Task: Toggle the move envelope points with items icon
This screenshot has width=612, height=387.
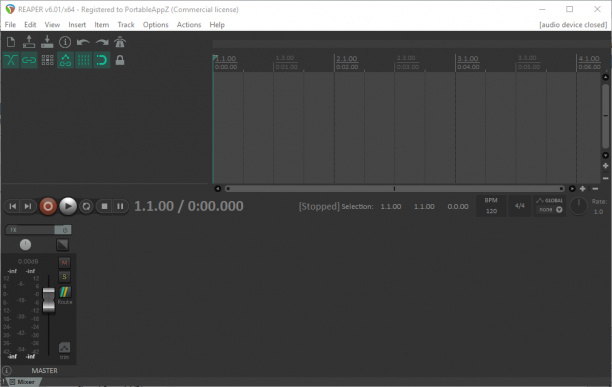Action: (x=65, y=60)
